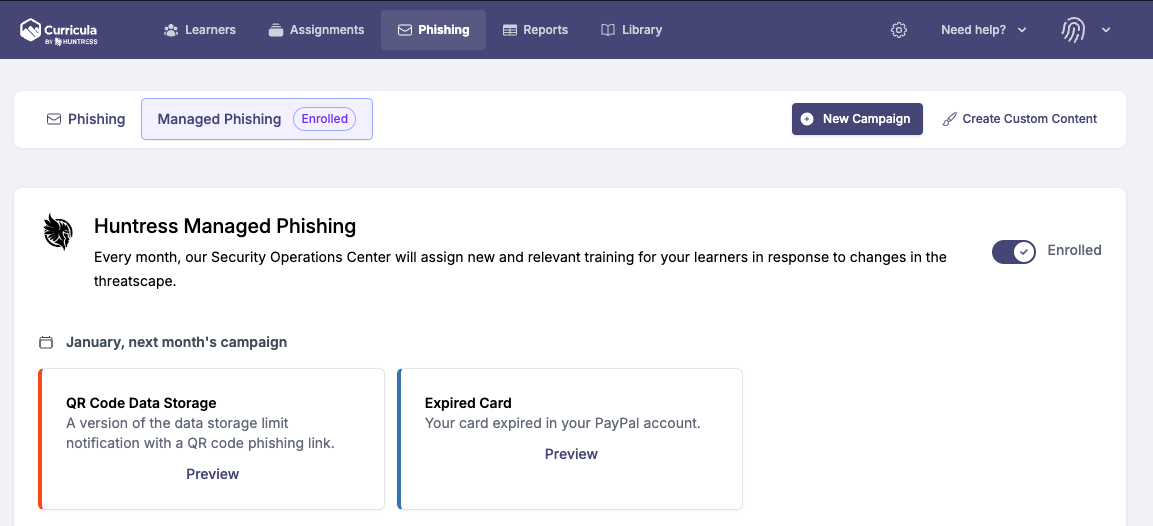Viewport: 1153px width, 526px height.
Task: Click the envelope icon on Phishing subtab
Action: tap(54, 119)
